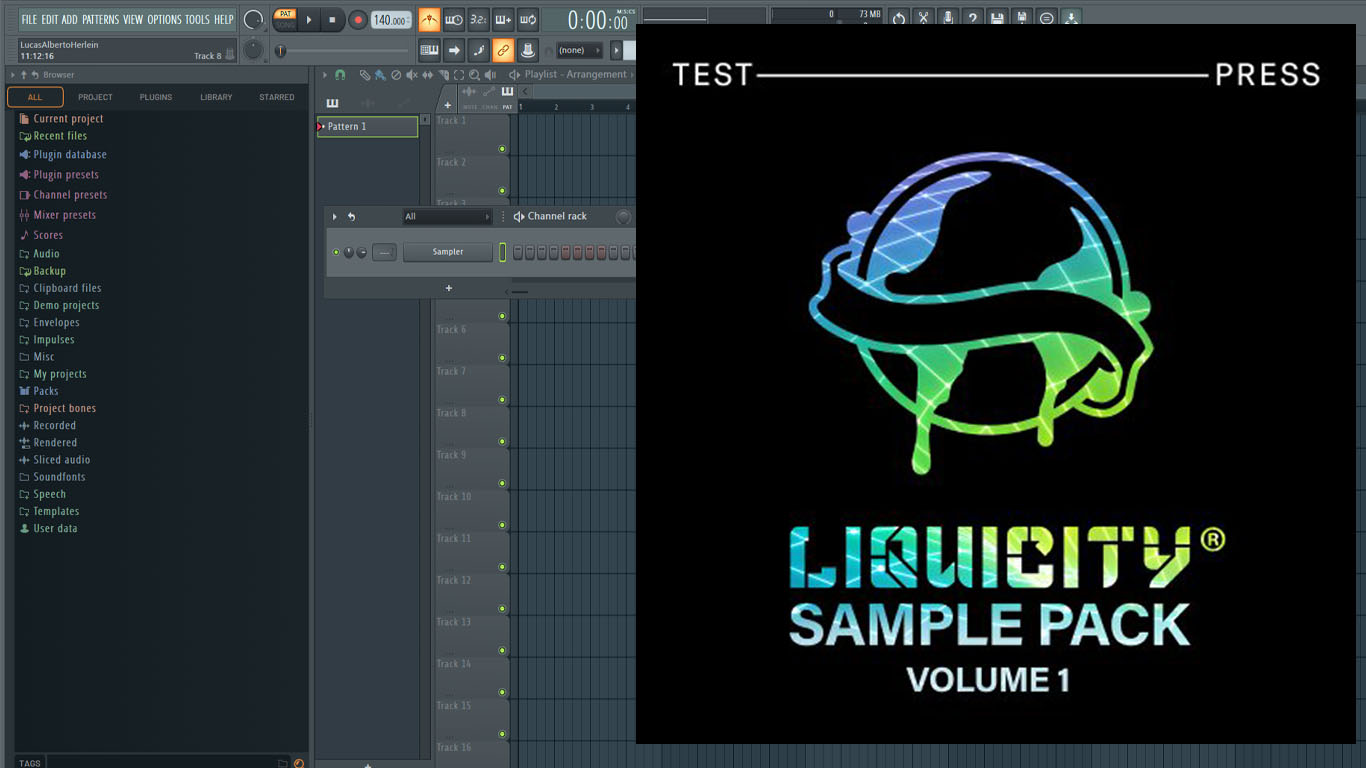This screenshot has width=1366, height=768.
Task: Start playback with the Play button
Action: coord(309,20)
